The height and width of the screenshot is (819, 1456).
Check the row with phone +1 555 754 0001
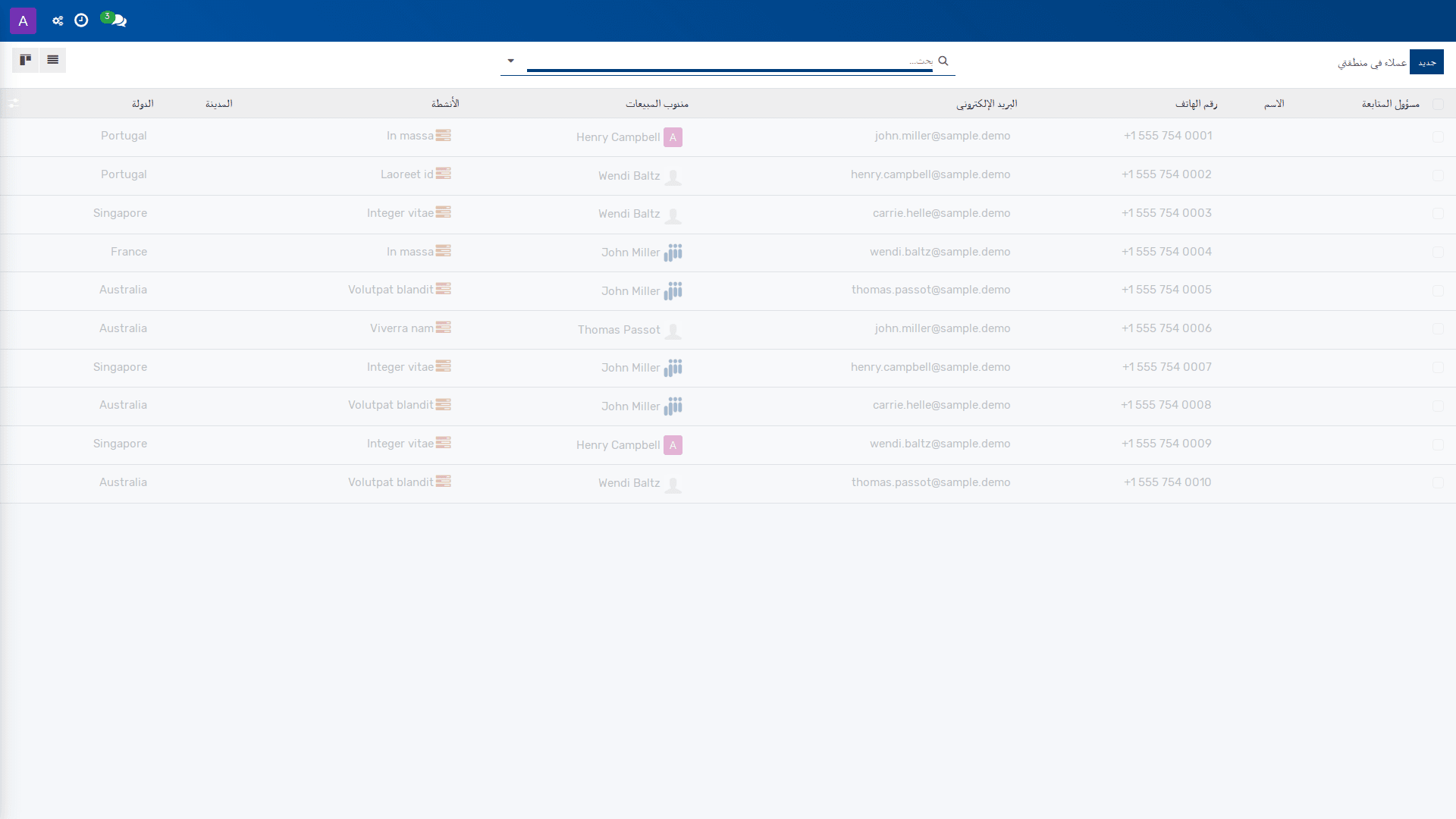[1438, 136]
